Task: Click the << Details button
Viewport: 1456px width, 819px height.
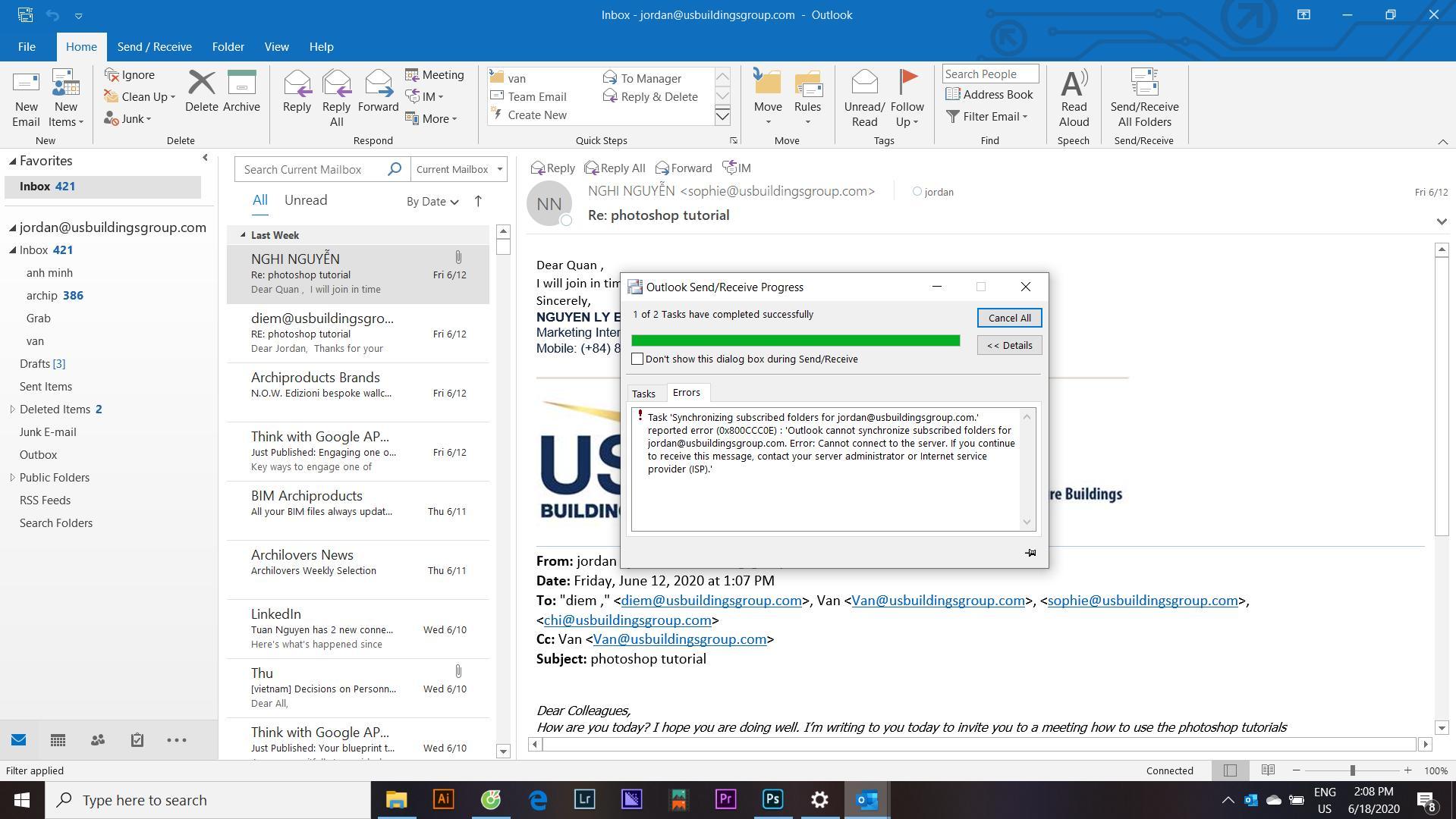Action: click(x=1009, y=345)
